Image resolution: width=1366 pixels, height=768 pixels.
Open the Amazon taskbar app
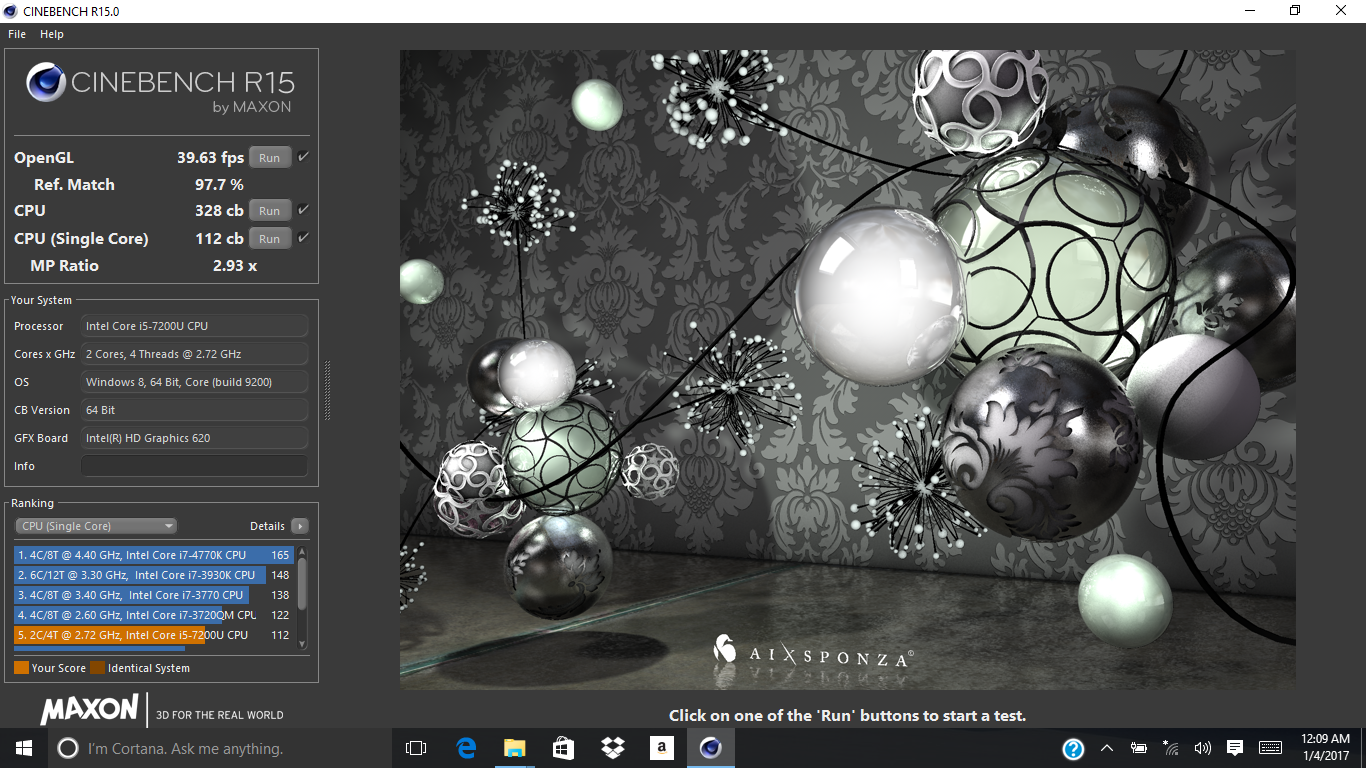[x=661, y=748]
